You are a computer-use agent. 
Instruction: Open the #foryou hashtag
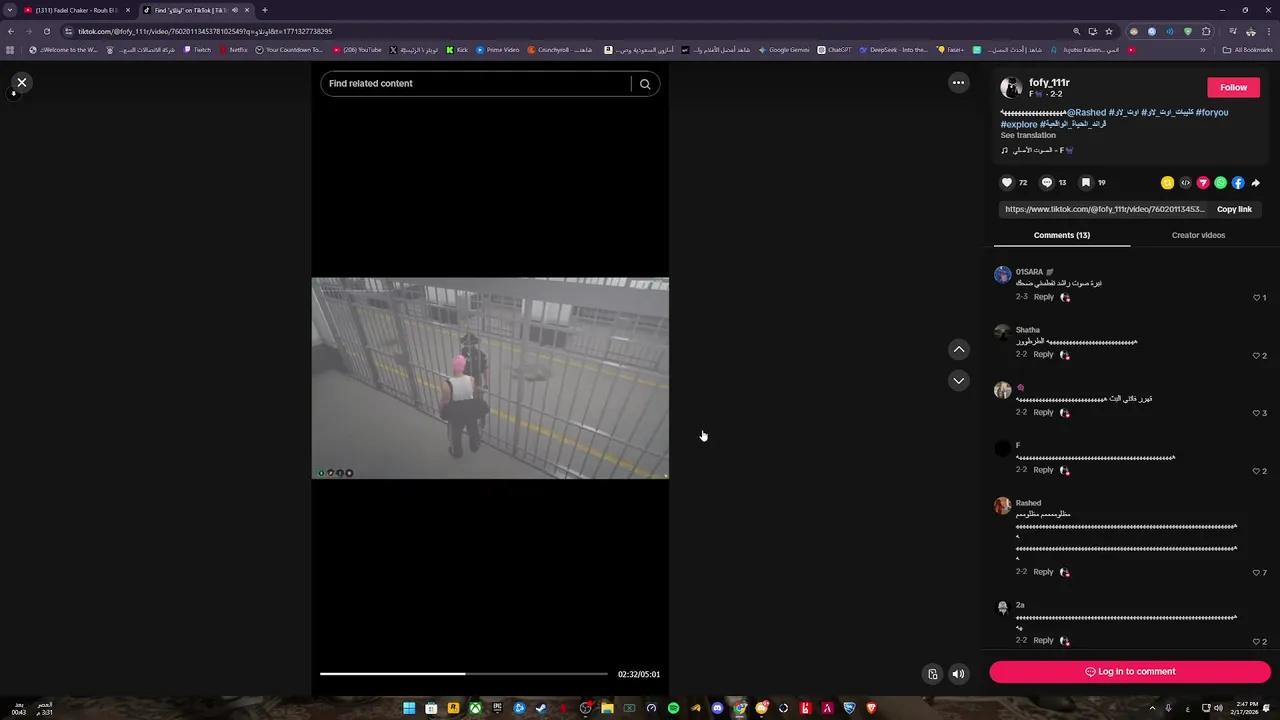point(1212,113)
